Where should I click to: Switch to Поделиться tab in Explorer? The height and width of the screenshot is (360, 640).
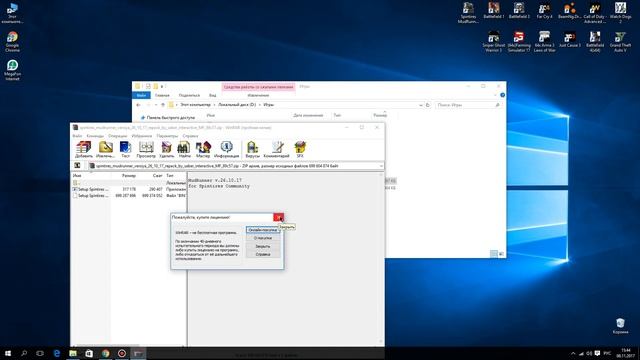coord(189,95)
